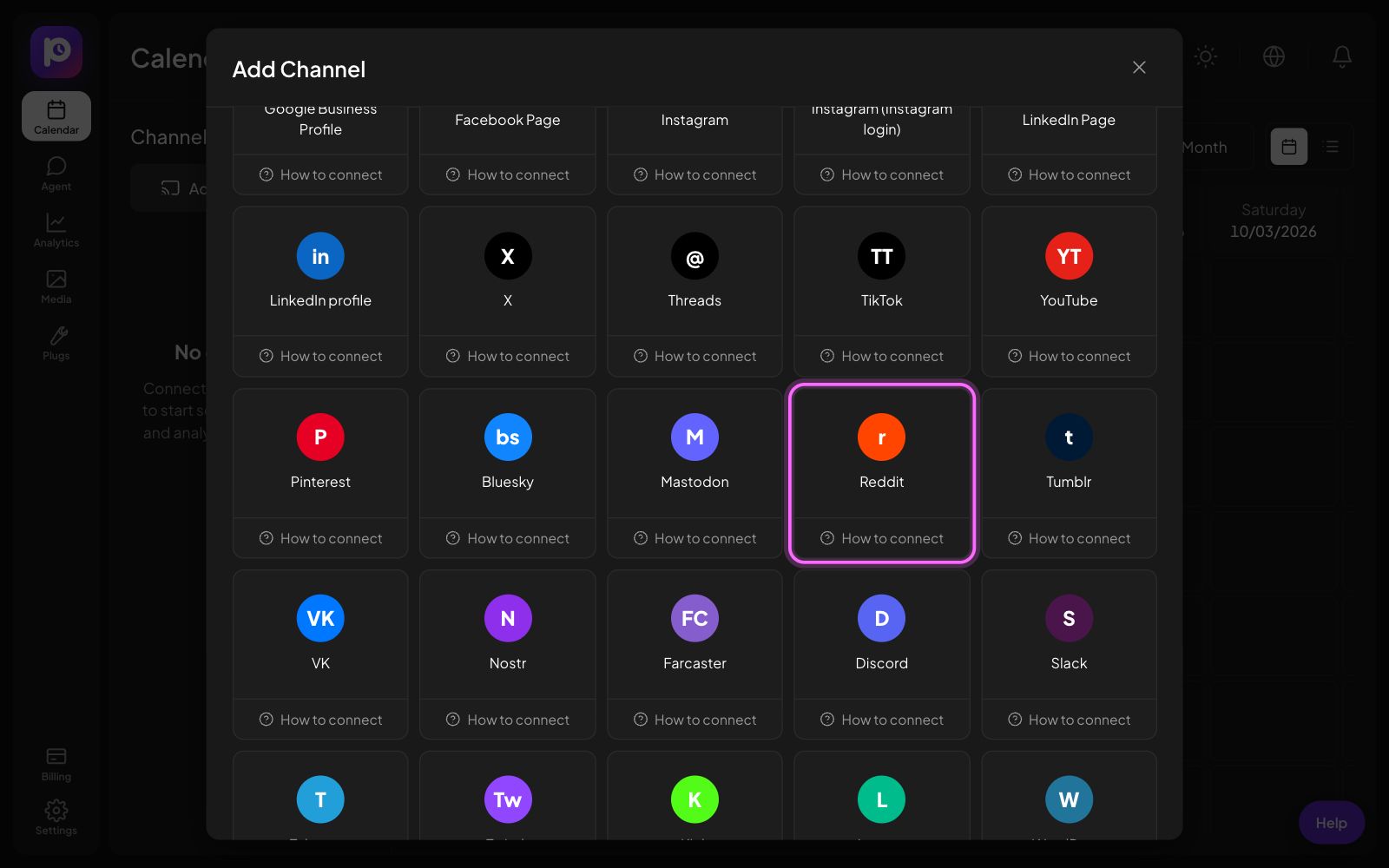Click How to connect under Mastodon

pos(694,538)
